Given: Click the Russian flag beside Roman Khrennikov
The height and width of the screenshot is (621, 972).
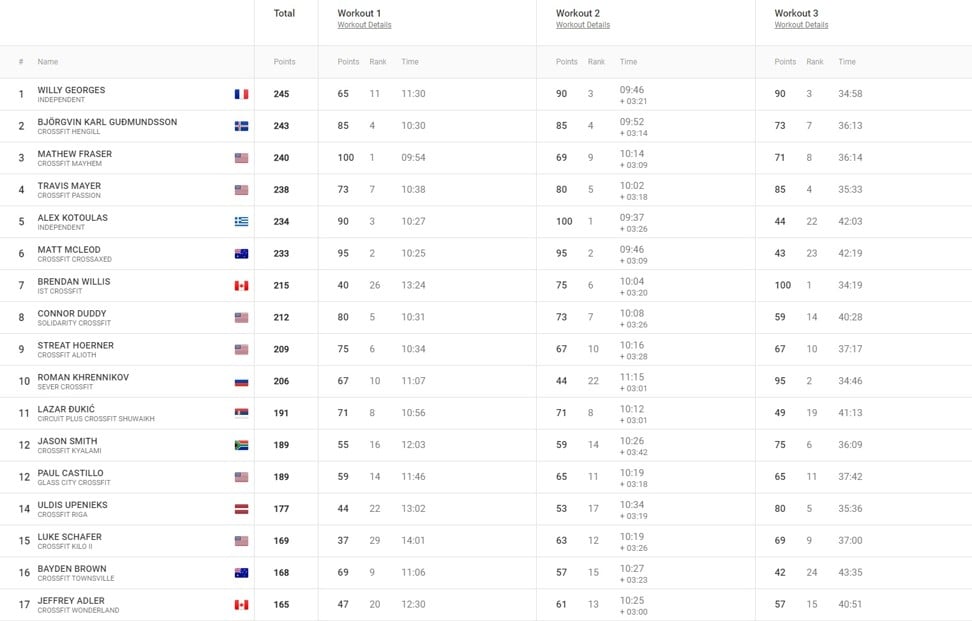Looking at the screenshot, I should pyautogui.click(x=241, y=381).
